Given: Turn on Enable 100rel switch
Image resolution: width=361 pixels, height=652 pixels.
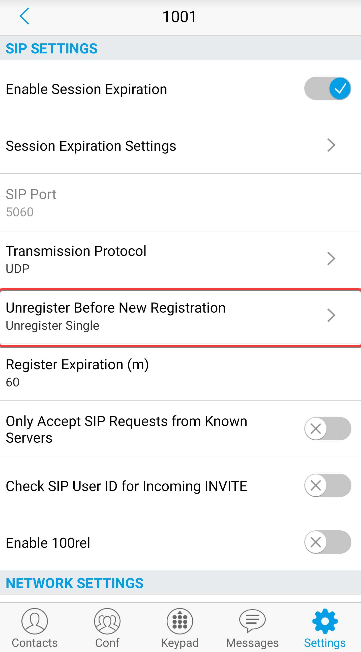Looking at the screenshot, I should [327, 542].
